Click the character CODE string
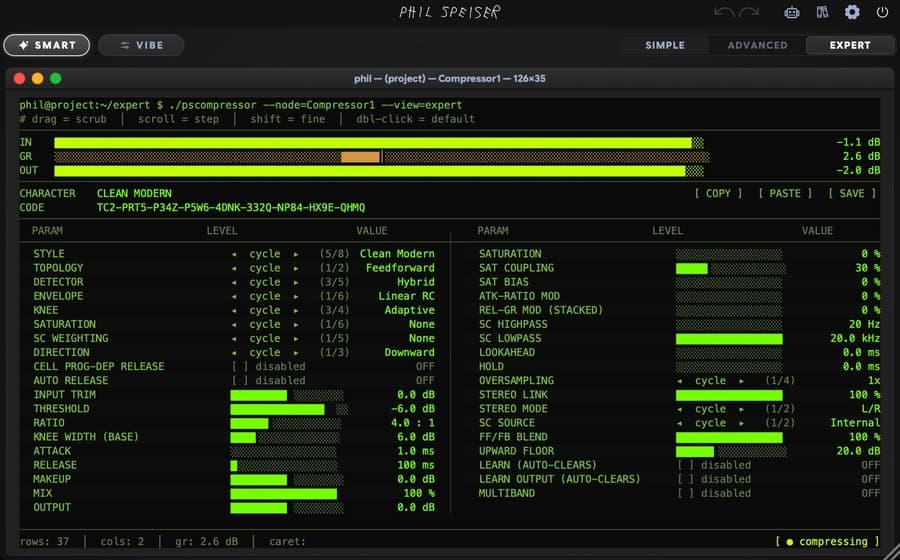 pyautogui.click(x=231, y=208)
